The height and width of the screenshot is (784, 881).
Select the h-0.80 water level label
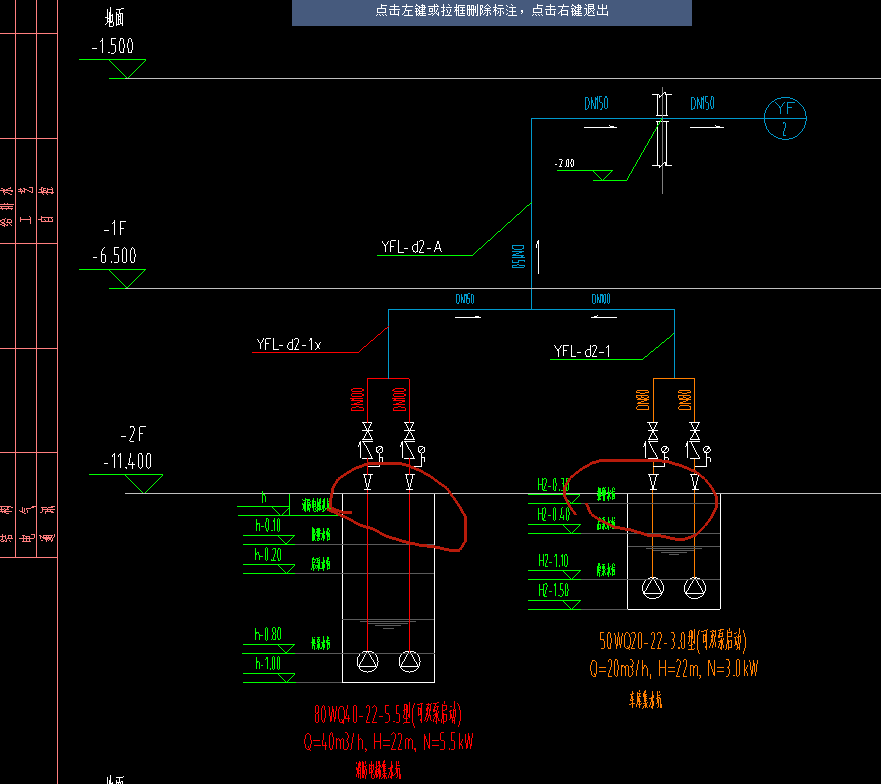268,635
